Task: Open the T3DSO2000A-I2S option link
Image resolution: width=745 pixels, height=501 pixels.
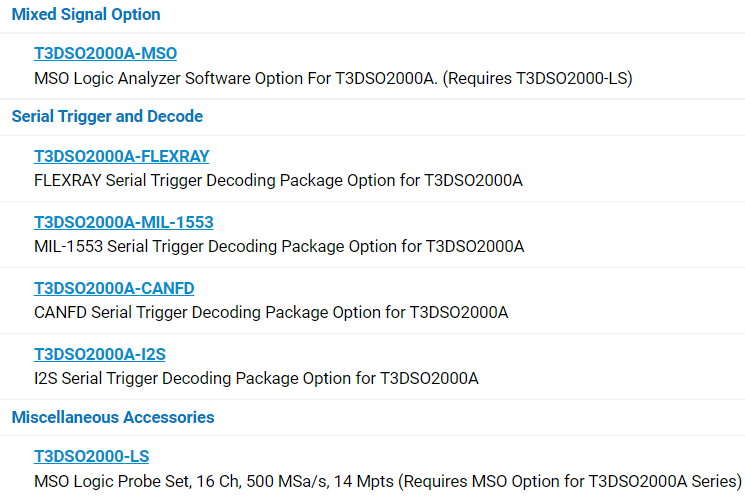Action: click(101, 354)
